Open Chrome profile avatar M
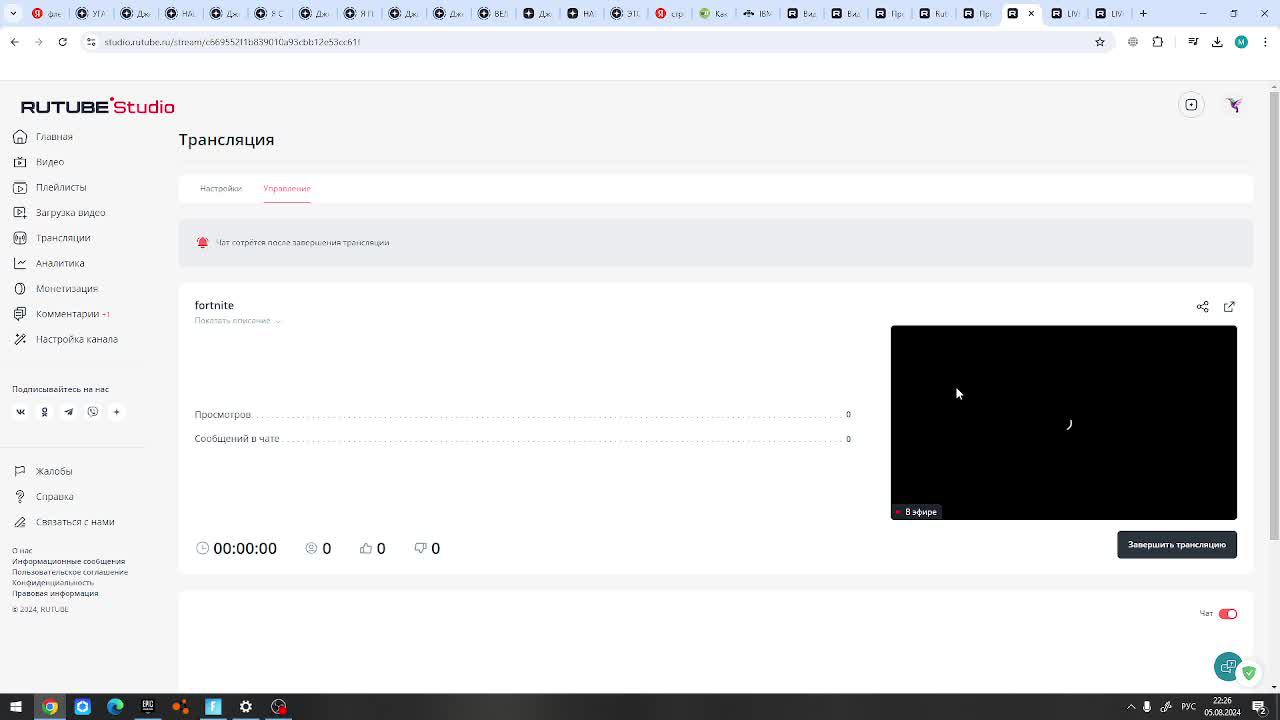The height and width of the screenshot is (720, 1280). 1241,42
